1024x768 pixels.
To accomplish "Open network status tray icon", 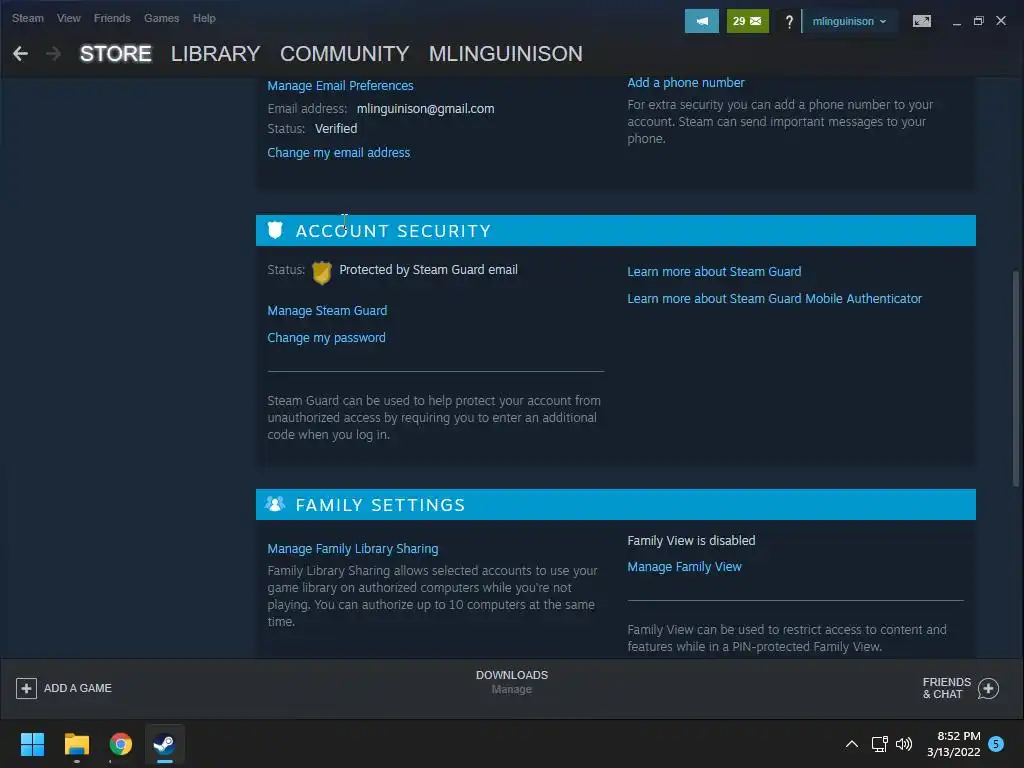I will point(879,744).
